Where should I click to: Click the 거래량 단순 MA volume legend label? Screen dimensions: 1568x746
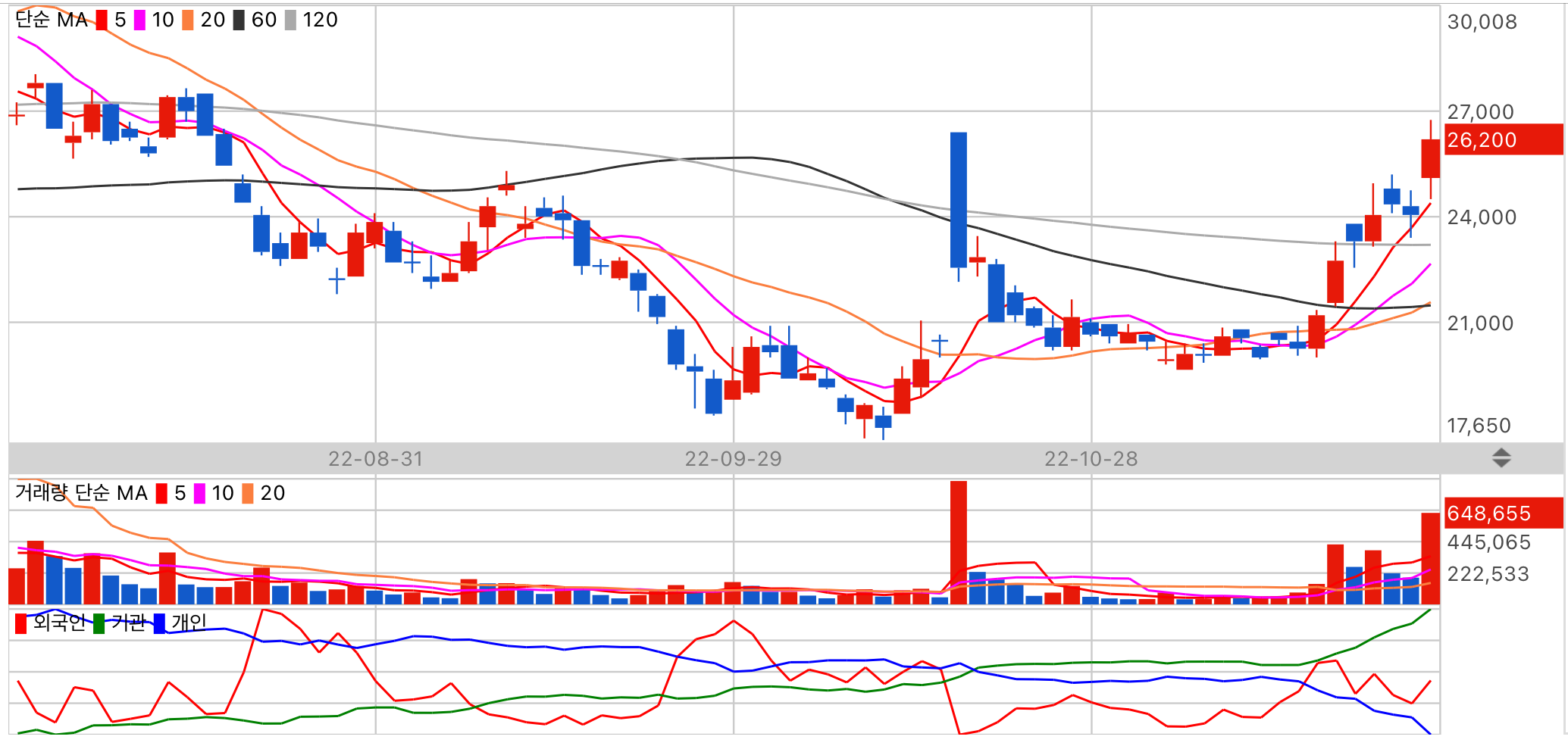pyautogui.click(x=81, y=493)
